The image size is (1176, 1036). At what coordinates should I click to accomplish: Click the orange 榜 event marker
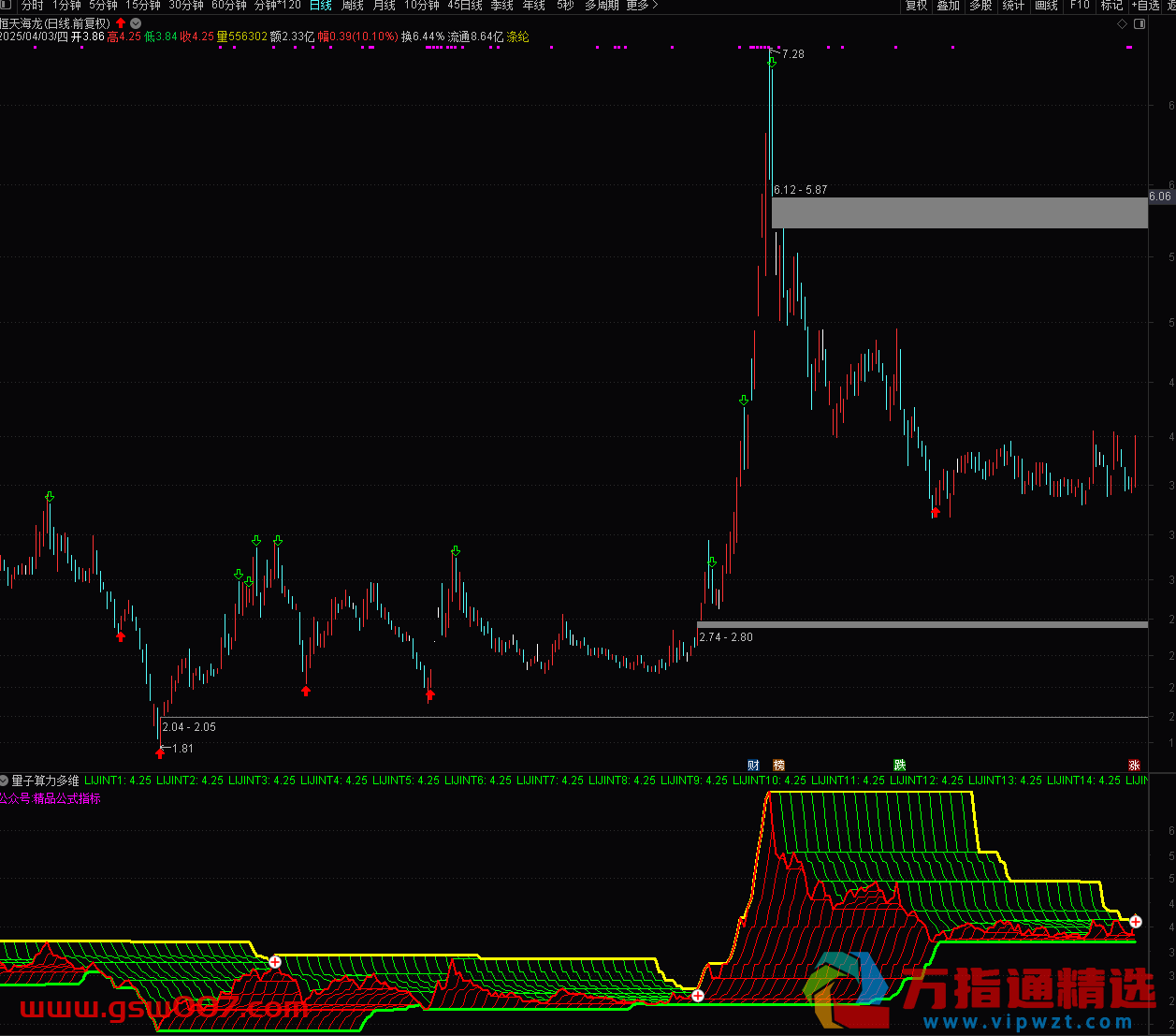[778, 766]
